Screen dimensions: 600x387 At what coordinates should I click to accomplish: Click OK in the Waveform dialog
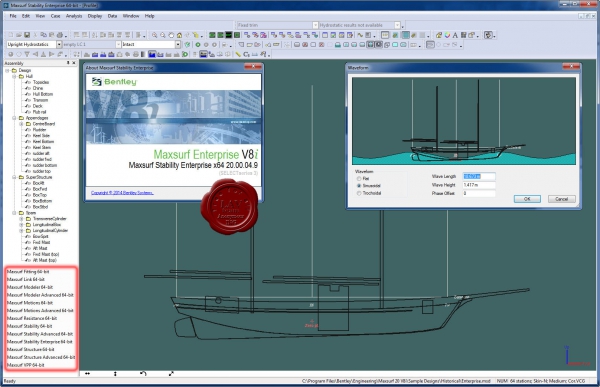527,199
